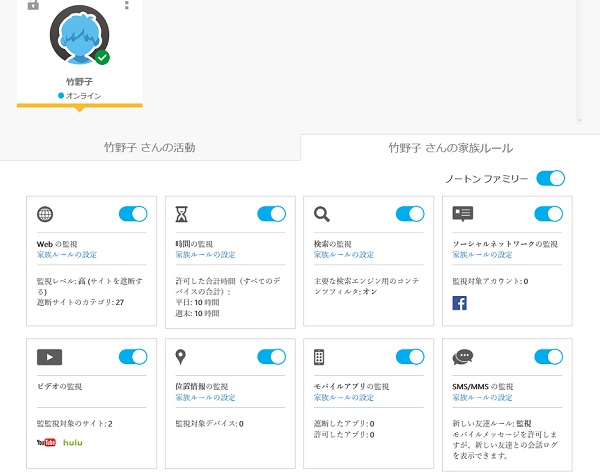
Task: Click the モバイルアプリの監視 heading text
Action: pyautogui.click(x=351, y=387)
